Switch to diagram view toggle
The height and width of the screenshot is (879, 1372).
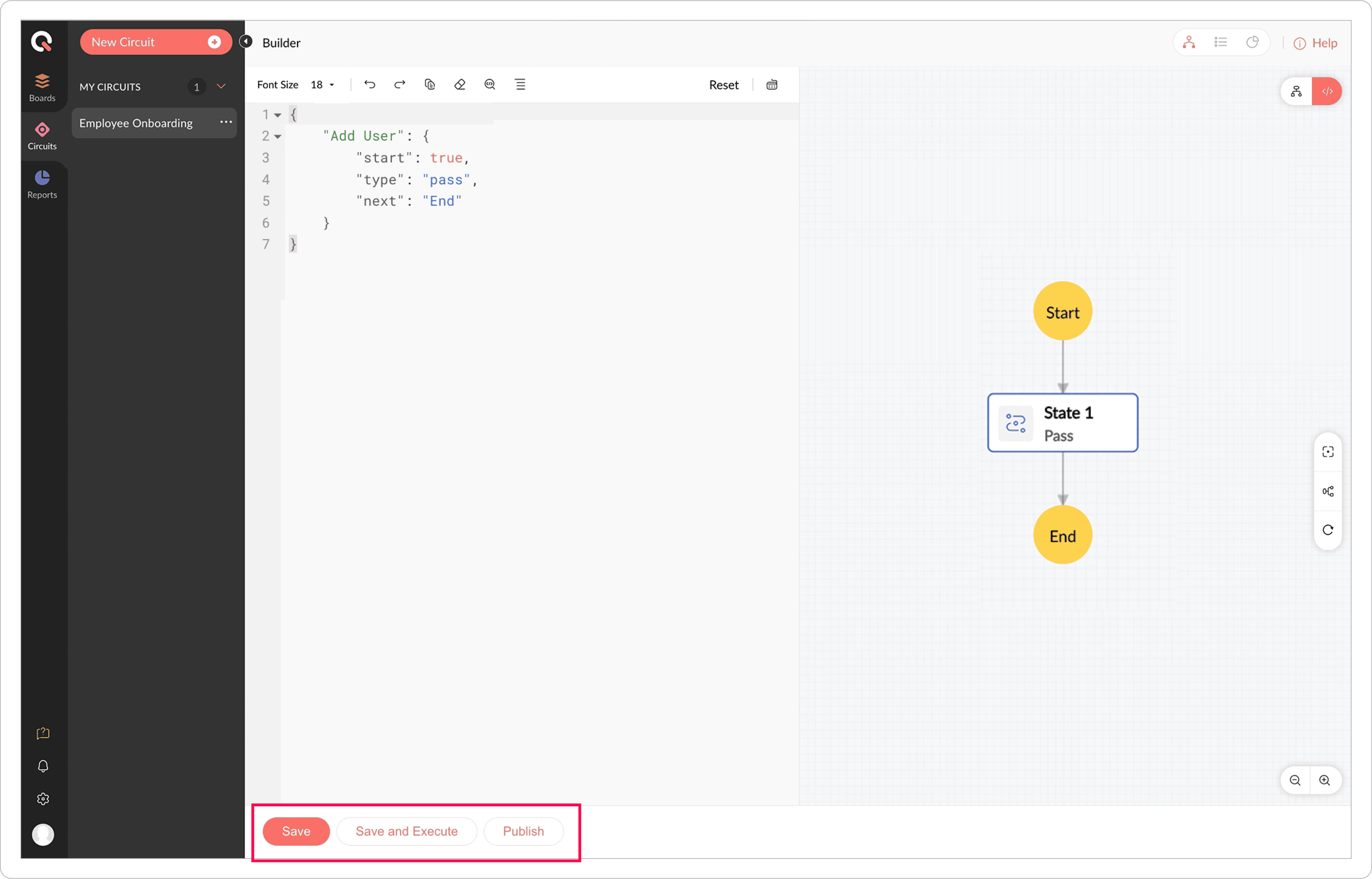1297,91
